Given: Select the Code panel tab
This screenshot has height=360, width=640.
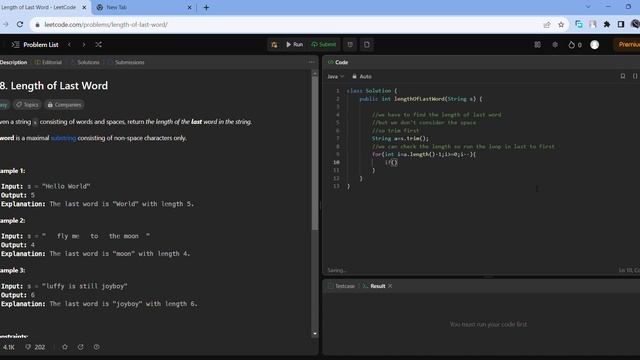Looking at the screenshot, I should coord(338,62).
